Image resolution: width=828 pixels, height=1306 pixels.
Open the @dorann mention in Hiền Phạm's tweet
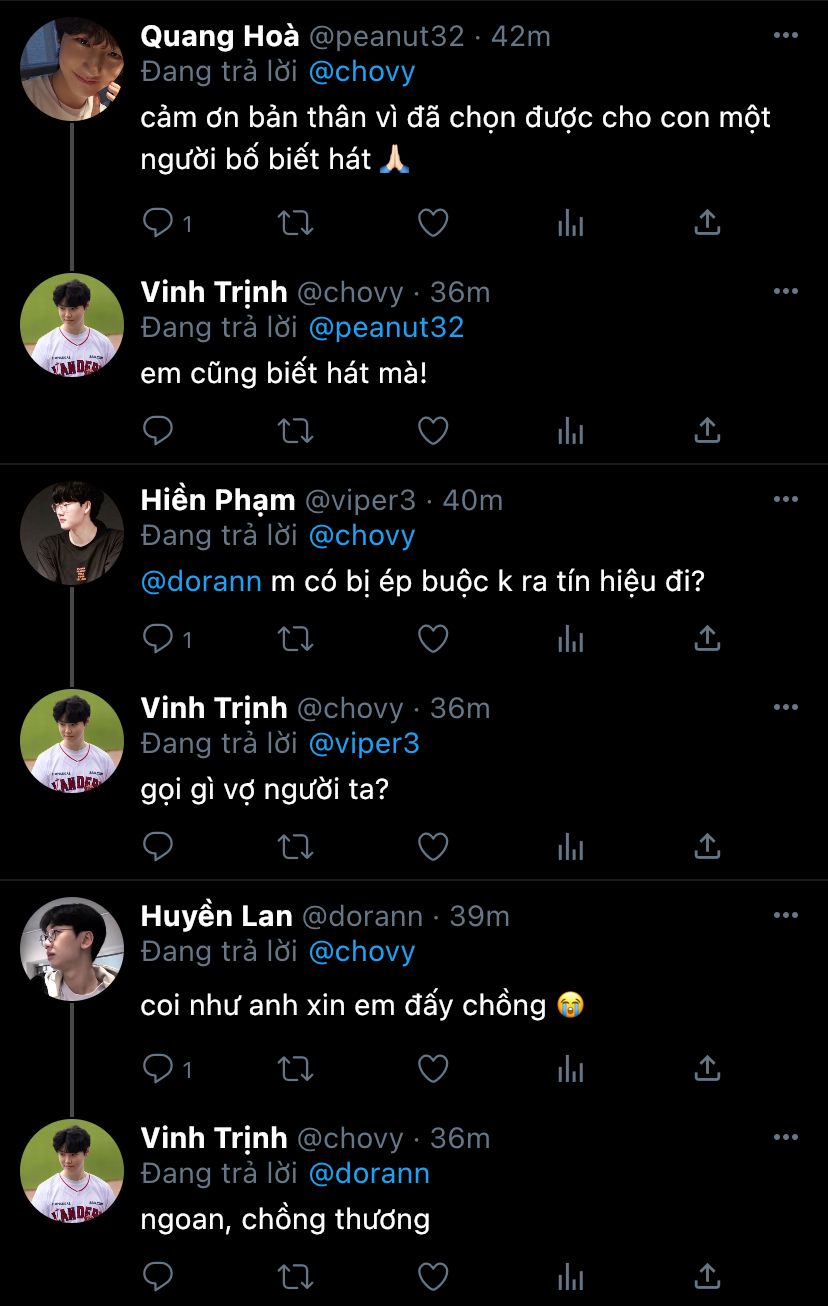coord(201,581)
